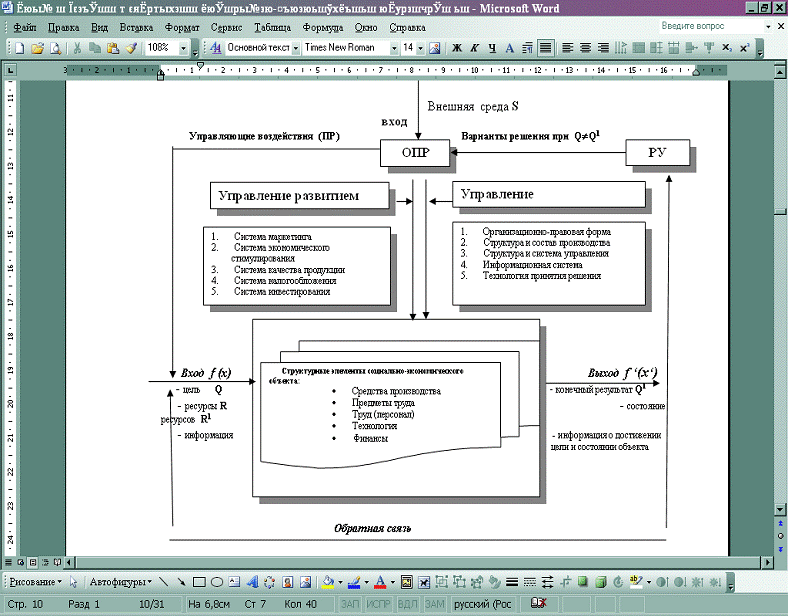
Task: Pick the Rectangle shape tool
Action: pos(198,582)
